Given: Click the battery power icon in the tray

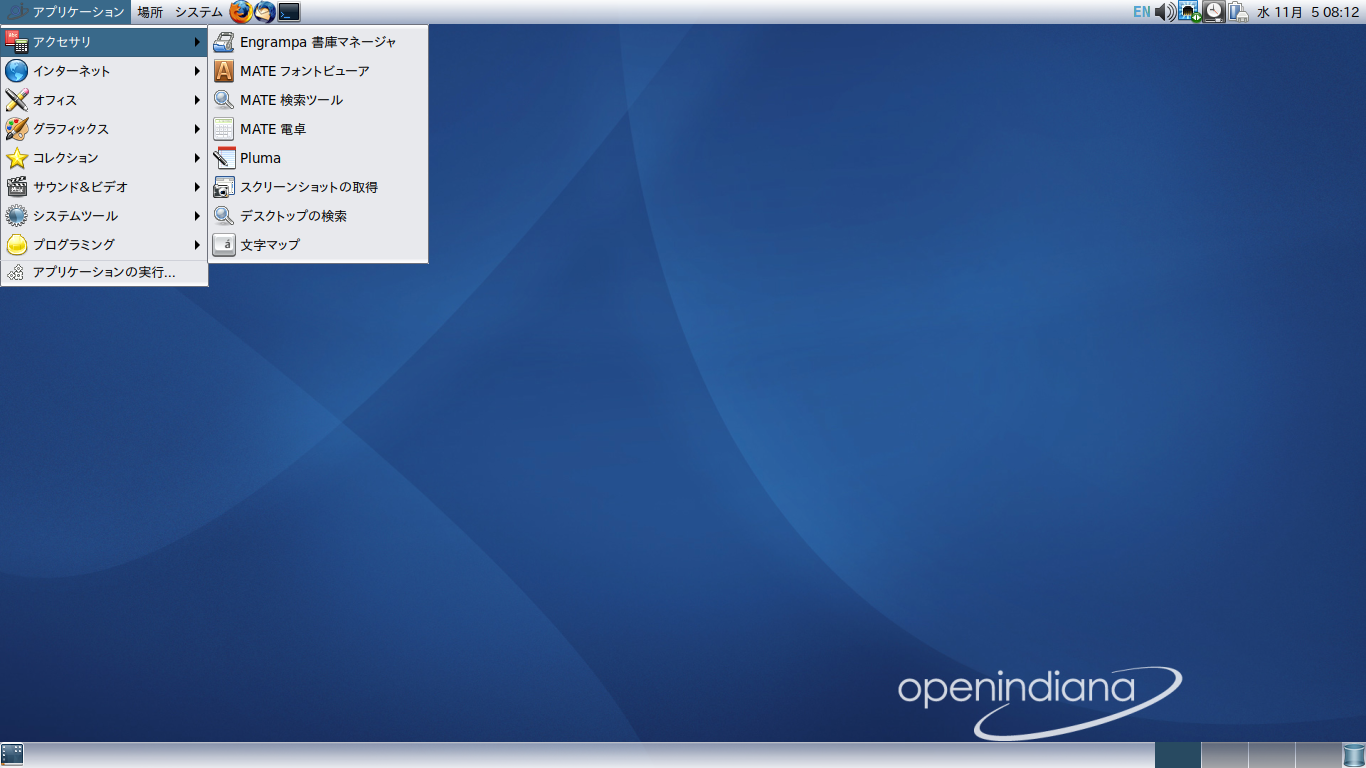Looking at the screenshot, I should click(x=1238, y=12).
